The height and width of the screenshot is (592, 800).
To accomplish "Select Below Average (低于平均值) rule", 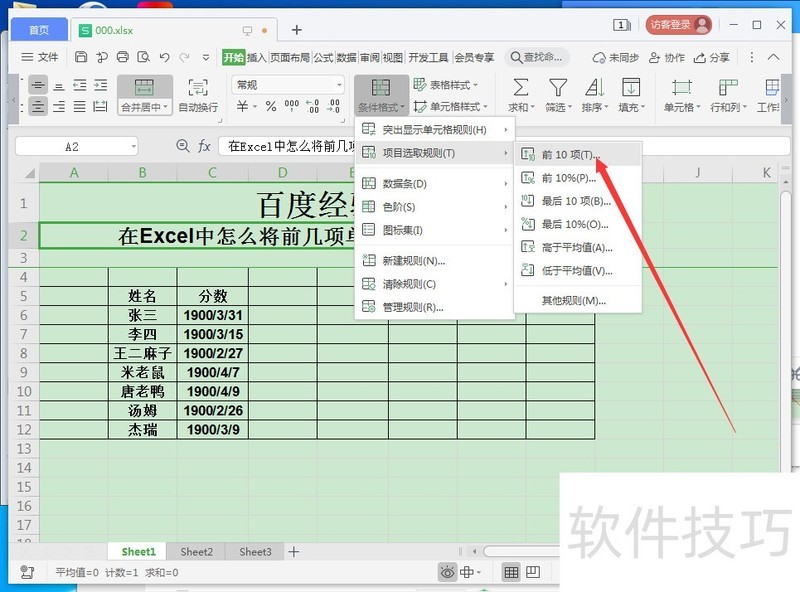I will (x=578, y=270).
